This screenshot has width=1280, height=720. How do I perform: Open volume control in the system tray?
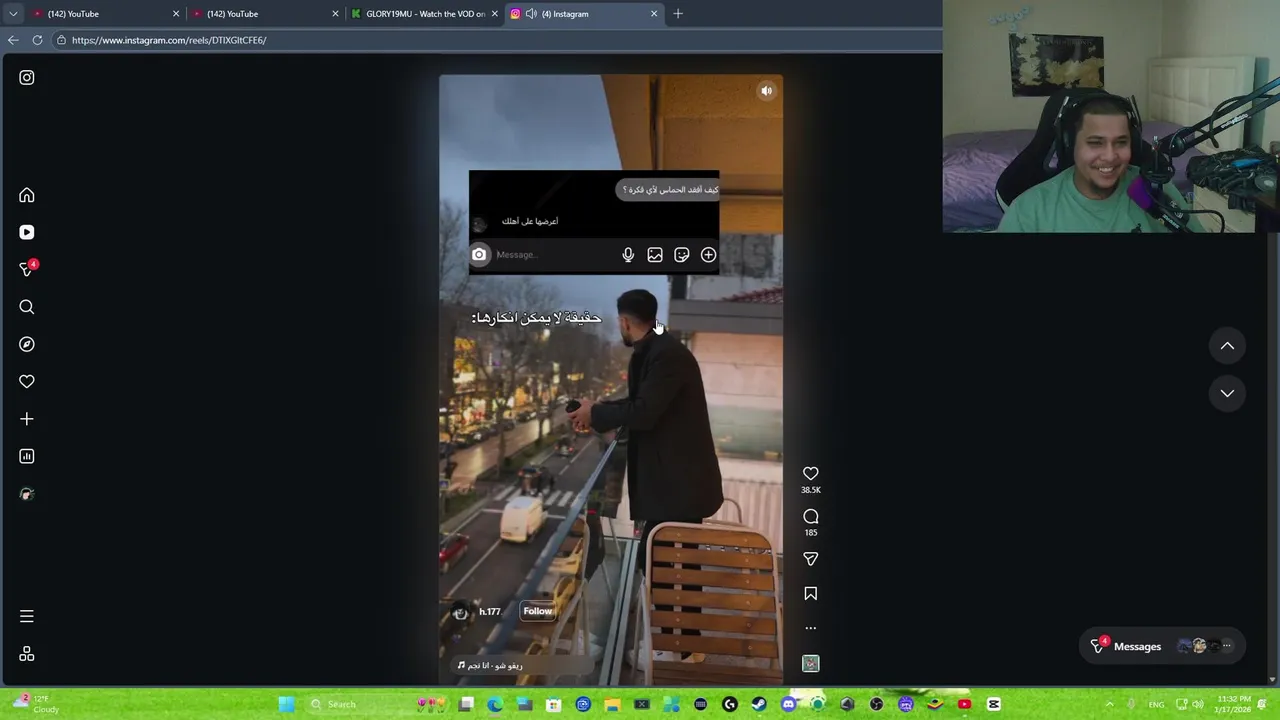1197,704
